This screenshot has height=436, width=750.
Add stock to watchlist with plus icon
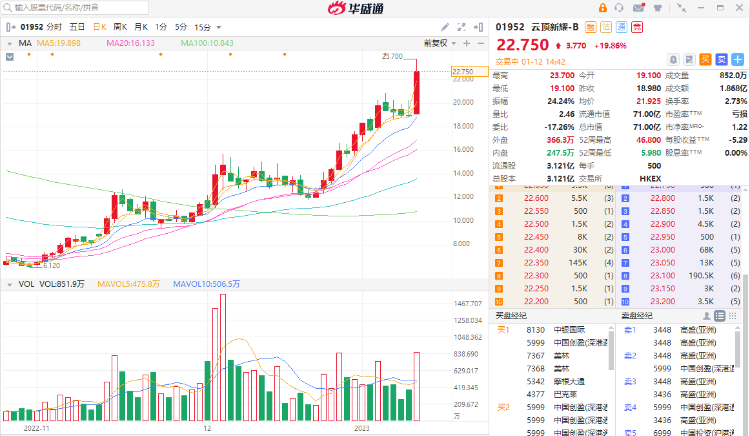pos(738,60)
